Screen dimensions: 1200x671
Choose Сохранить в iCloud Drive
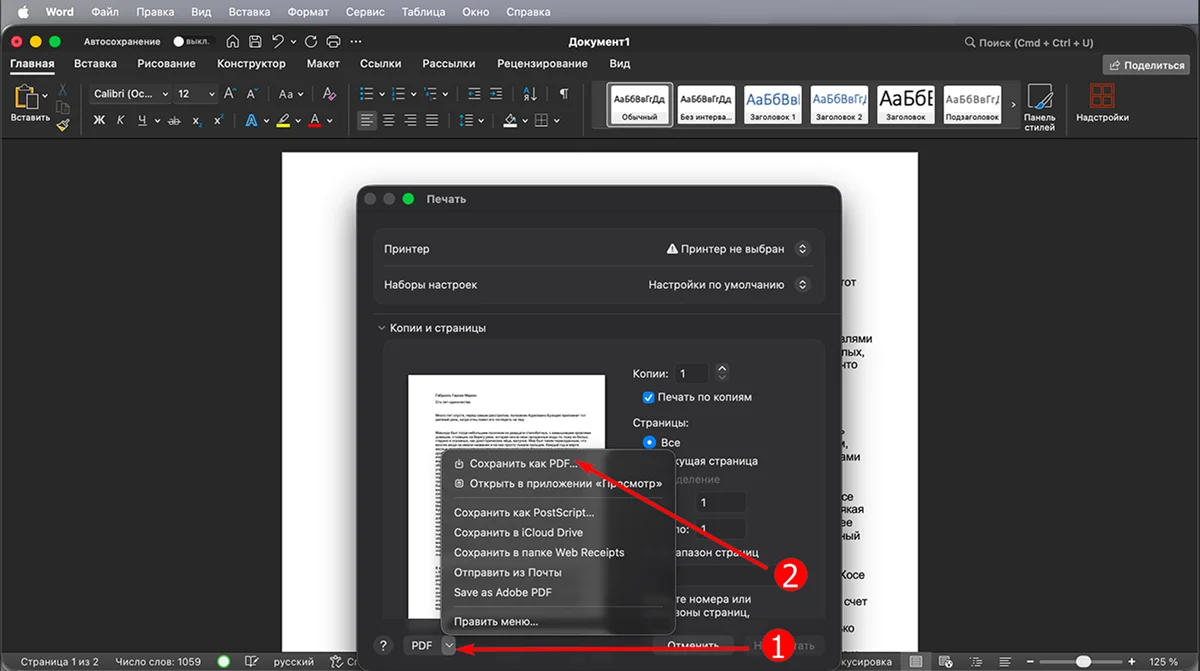(518, 532)
